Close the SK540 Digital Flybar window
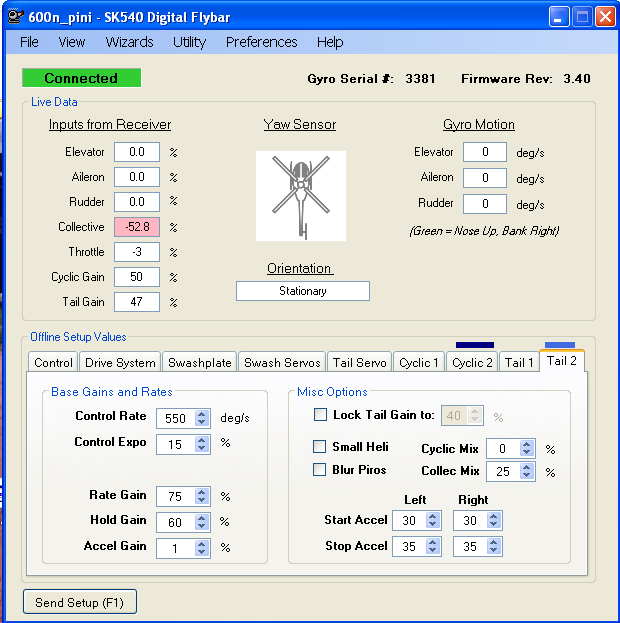Image resolution: width=620 pixels, height=623 pixels. (605, 17)
